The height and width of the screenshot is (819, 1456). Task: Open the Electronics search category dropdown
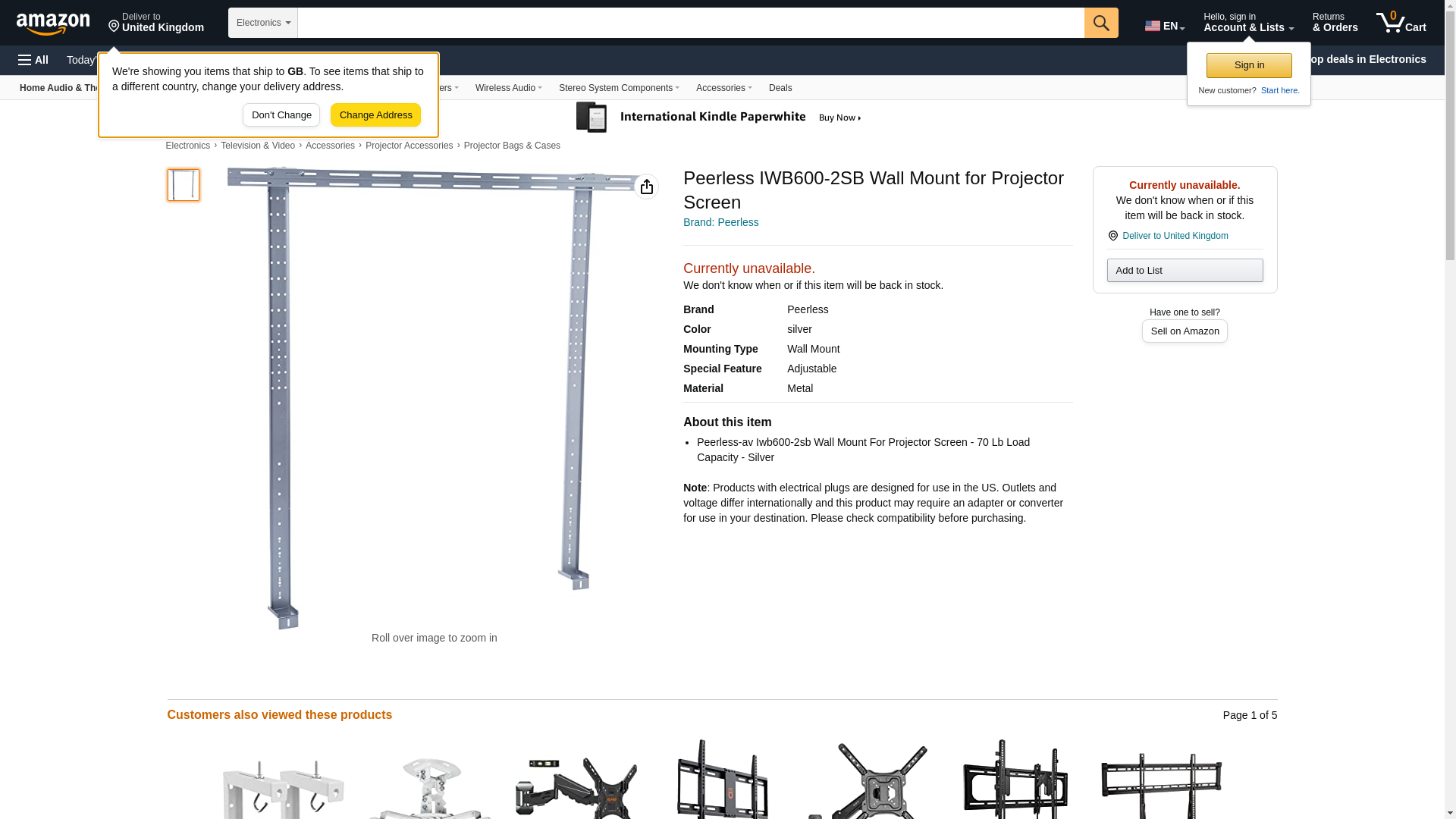click(x=263, y=23)
